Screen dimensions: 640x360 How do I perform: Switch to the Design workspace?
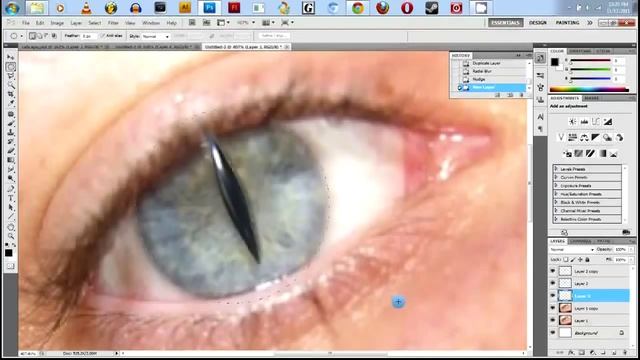point(538,23)
